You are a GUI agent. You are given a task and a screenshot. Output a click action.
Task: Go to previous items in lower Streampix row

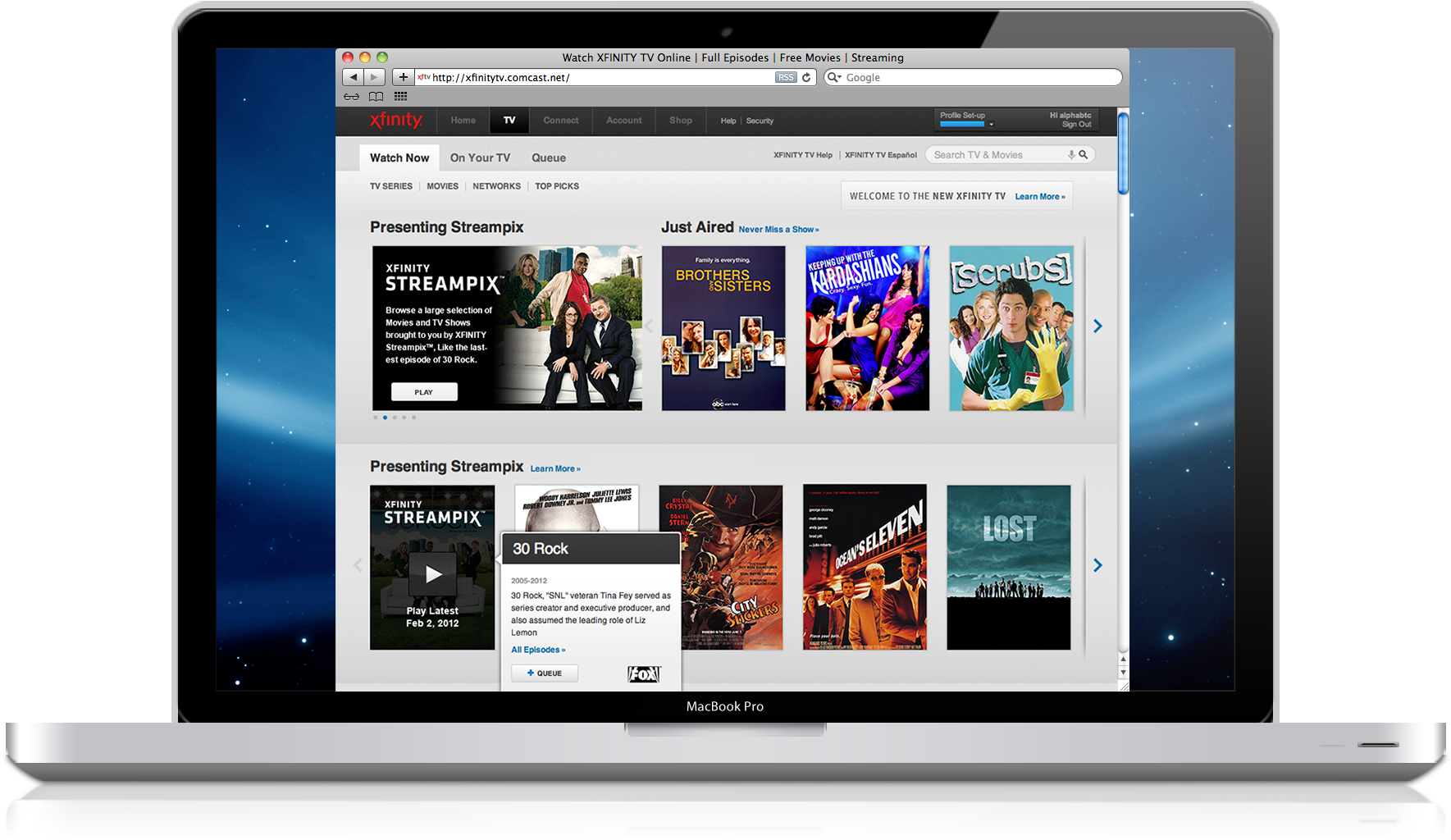[x=358, y=565]
